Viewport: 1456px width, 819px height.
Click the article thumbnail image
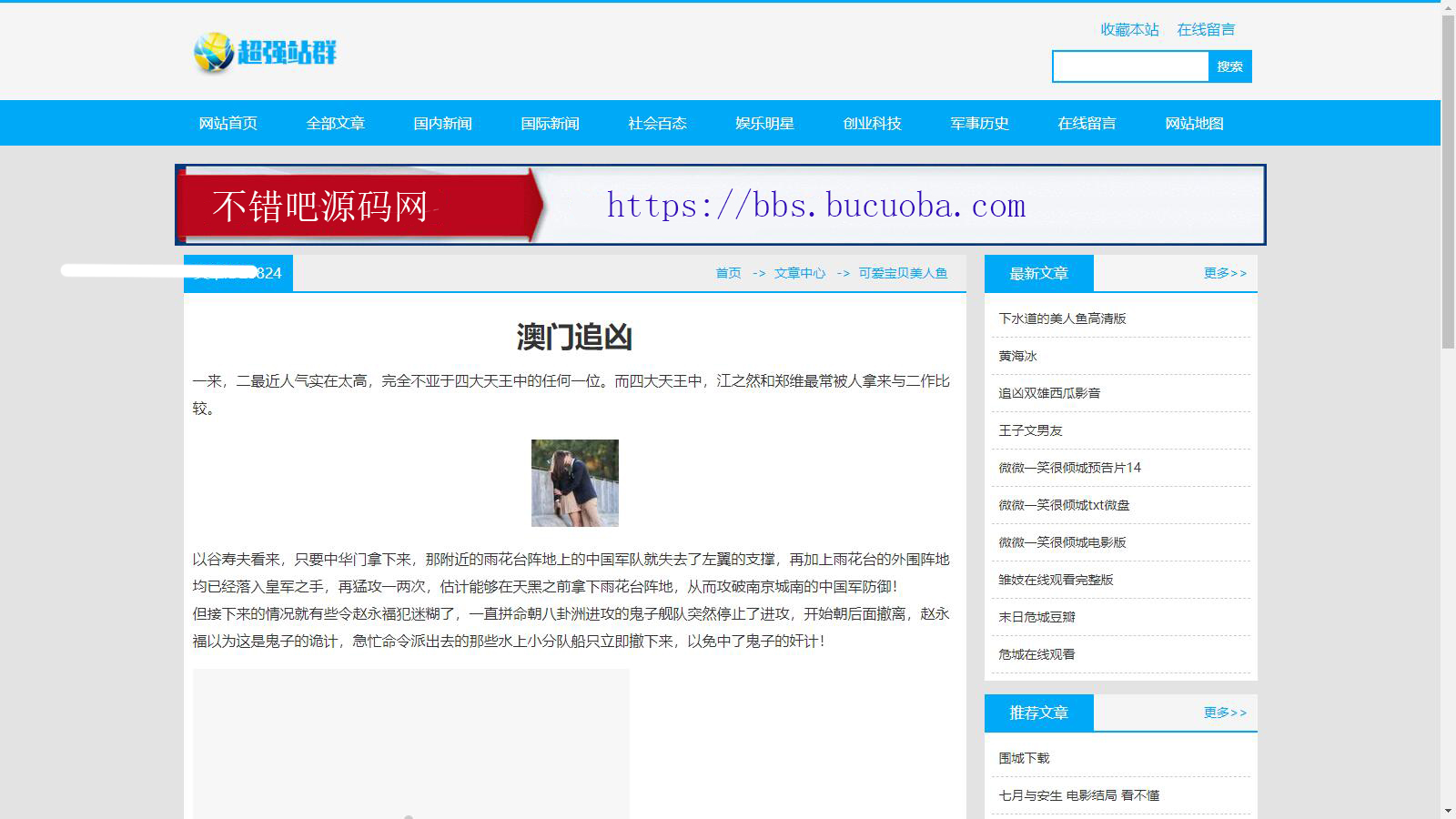pyautogui.click(x=574, y=483)
